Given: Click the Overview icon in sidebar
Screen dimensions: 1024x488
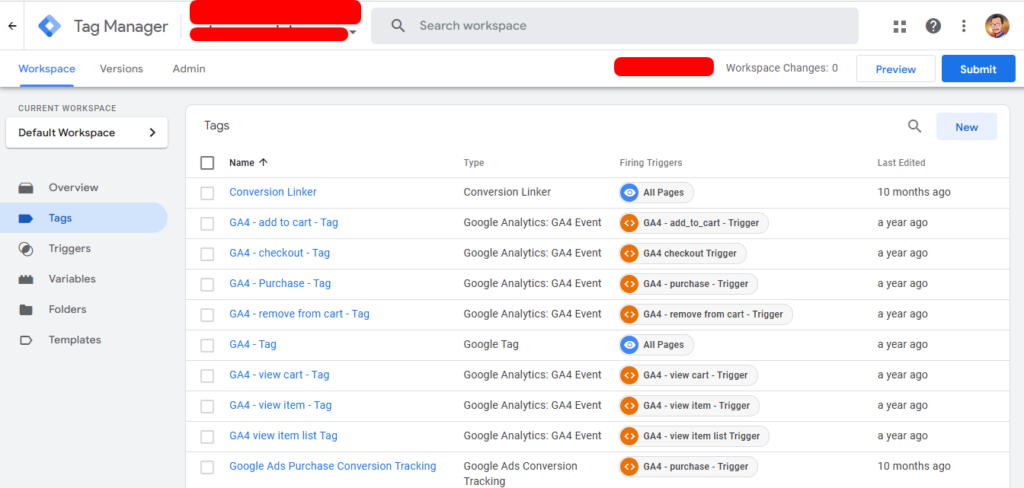Looking at the screenshot, I should coord(26,187).
